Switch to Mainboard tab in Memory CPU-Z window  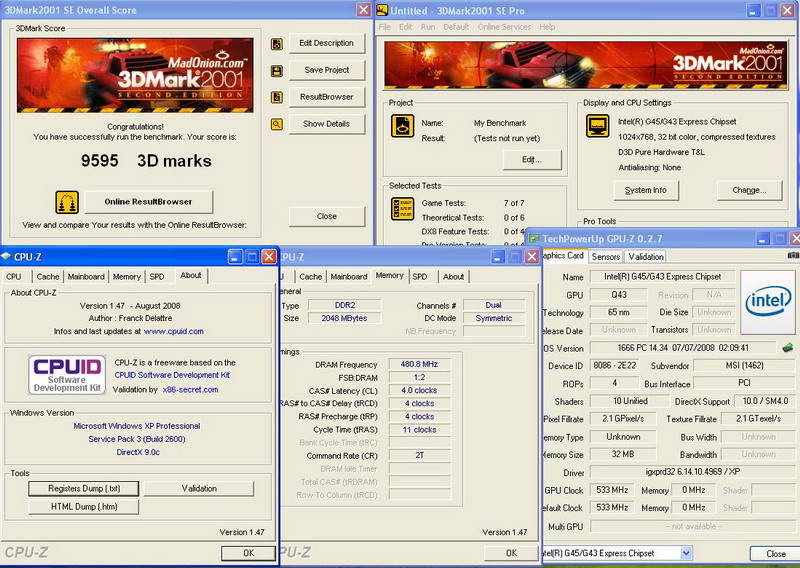click(349, 277)
